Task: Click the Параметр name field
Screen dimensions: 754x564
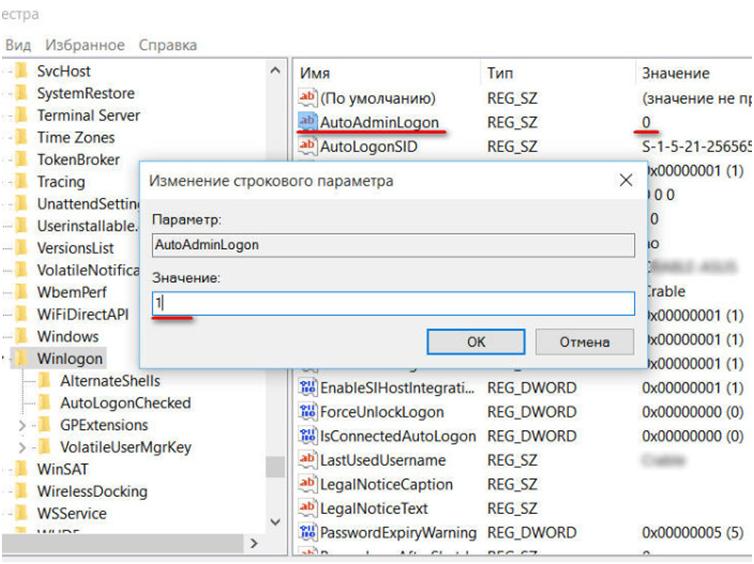Action: coord(393,245)
